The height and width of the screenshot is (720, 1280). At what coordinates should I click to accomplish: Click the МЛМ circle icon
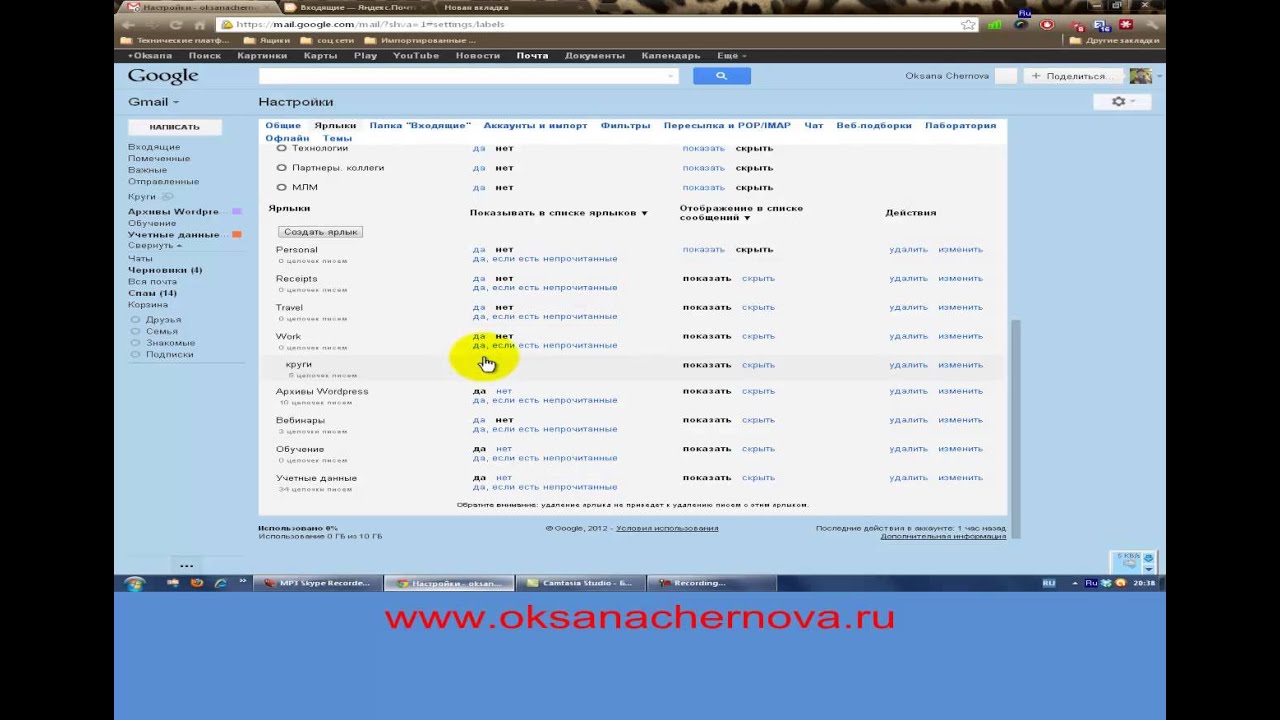pyautogui.click(x=281, y=187)
